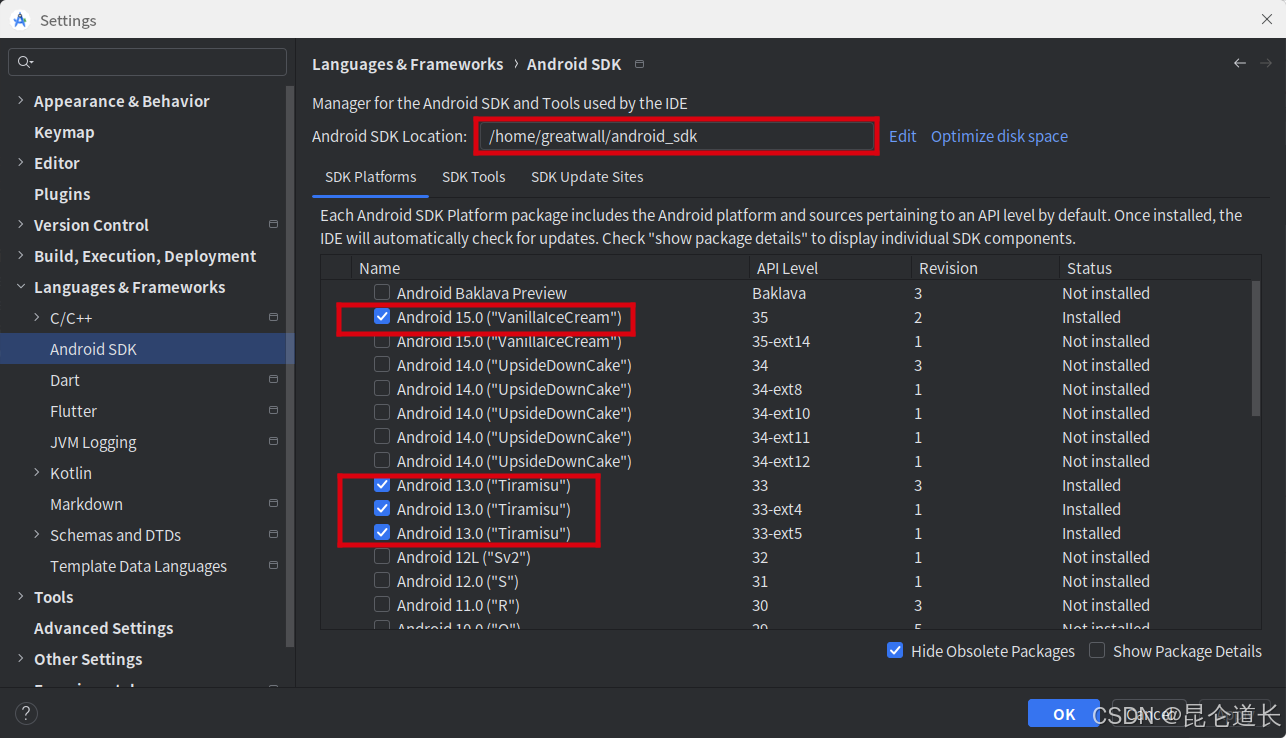Check Android 14.0 UpsideDownCake API 34 checkbox
This screenshot has width=1286, height=738.
pyautogui.click(x=382, y=365)
